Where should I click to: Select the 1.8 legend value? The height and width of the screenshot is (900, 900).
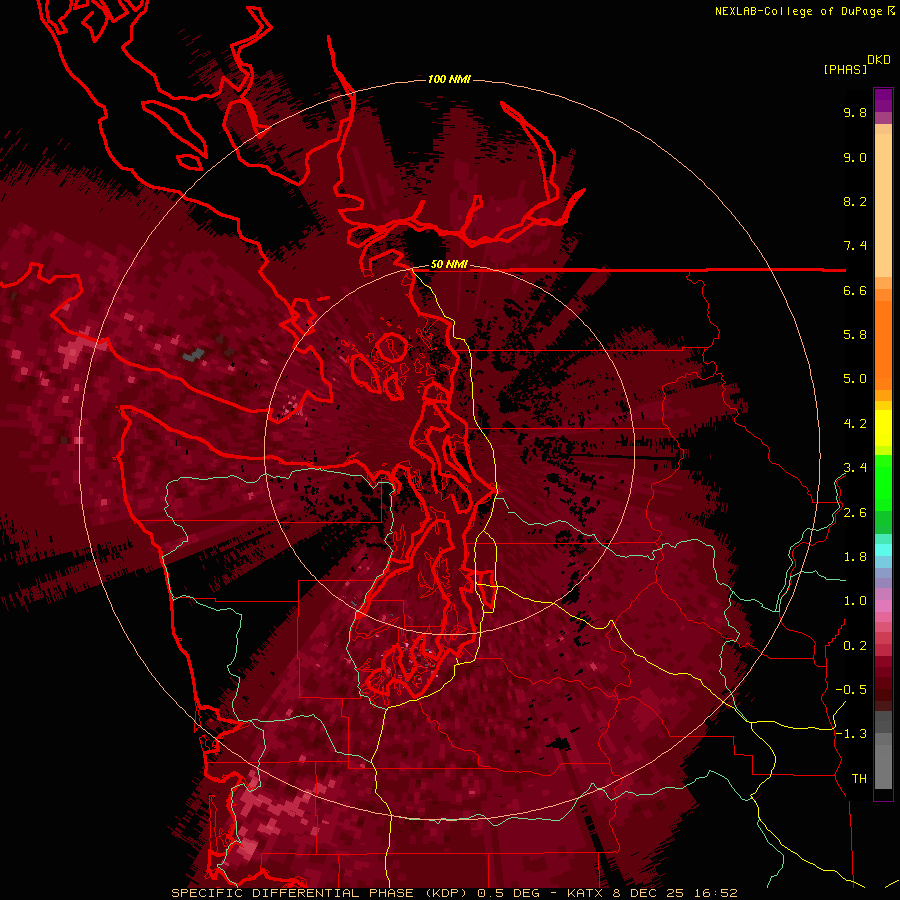pos(855,557)
